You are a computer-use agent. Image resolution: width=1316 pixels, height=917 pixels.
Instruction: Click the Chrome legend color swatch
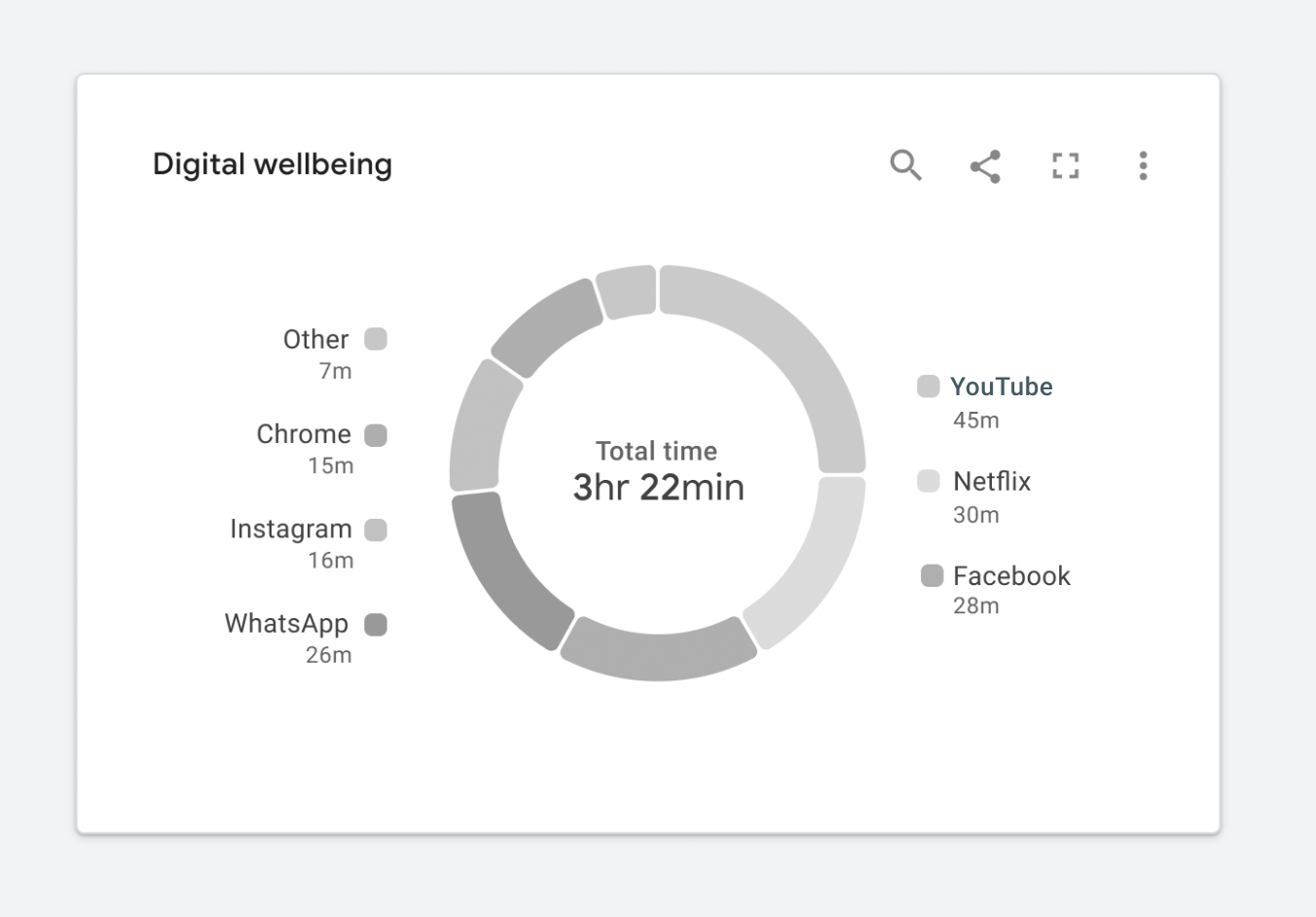pos(376,435)
